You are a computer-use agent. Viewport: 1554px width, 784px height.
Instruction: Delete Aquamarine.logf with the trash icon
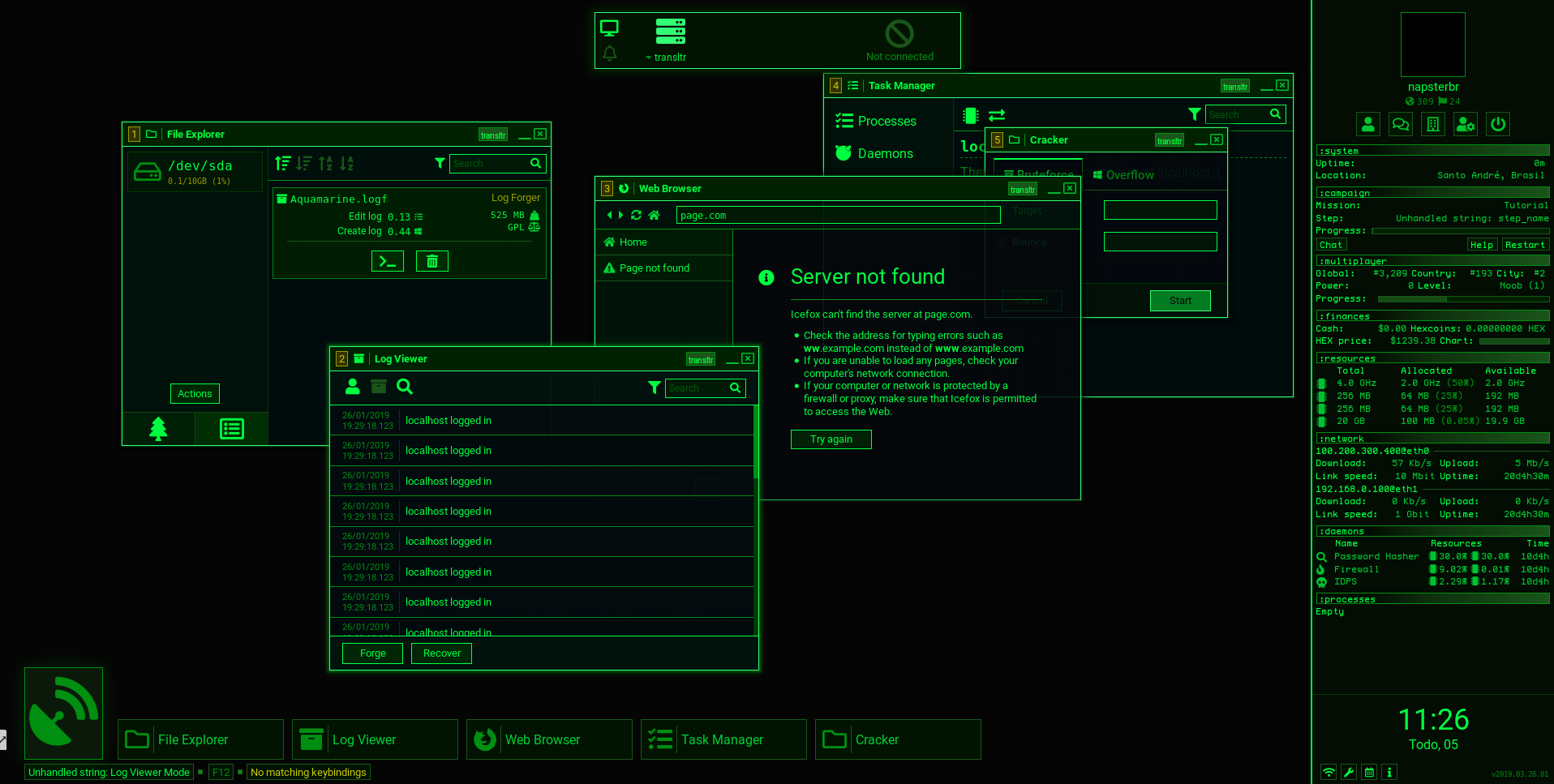click(x=431, y=261)
